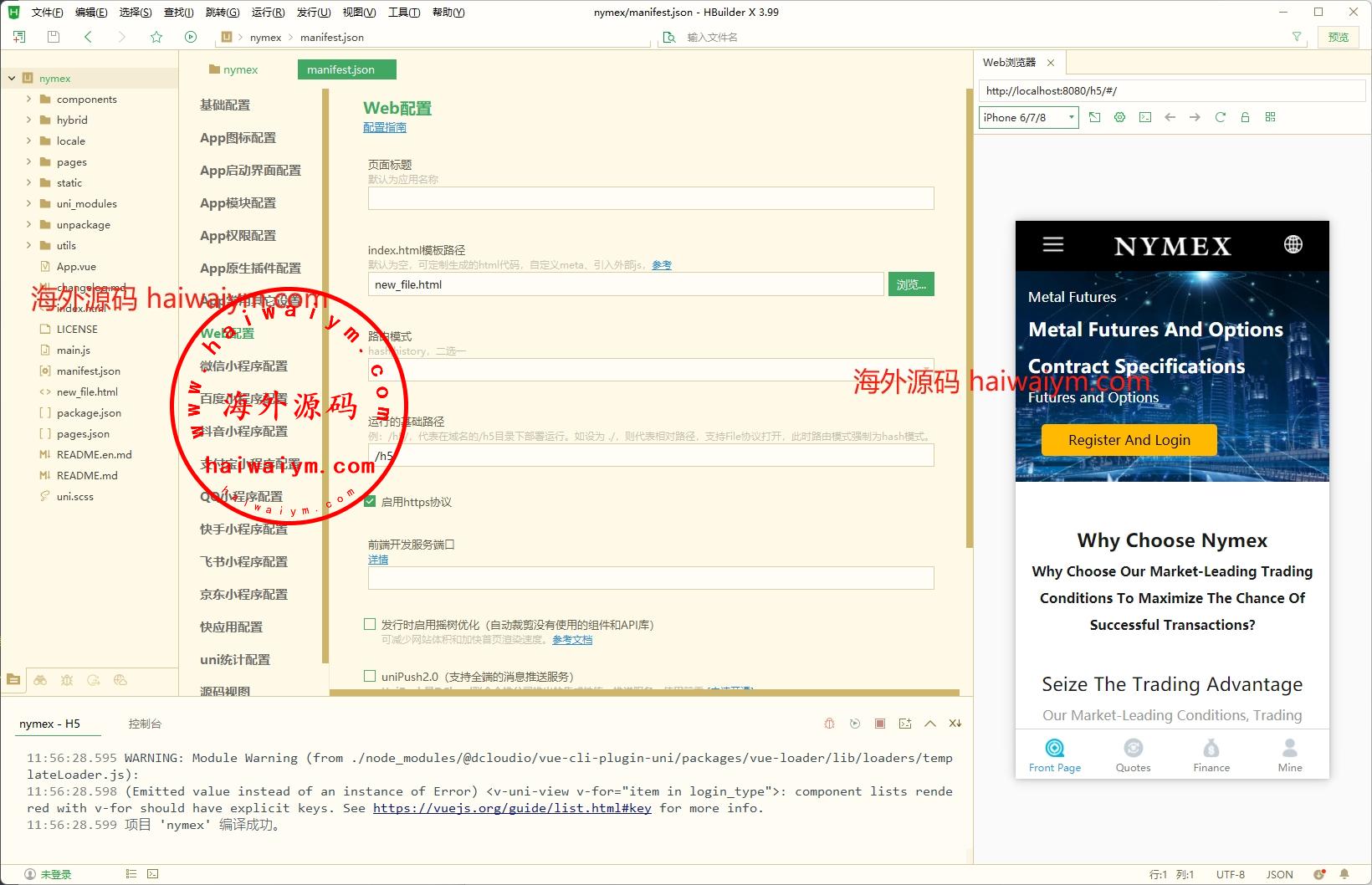Click the run play icon in the top toolbar
Viewport: 1372px width, 885px height.
pyautogui.click(x=191, y=37)
